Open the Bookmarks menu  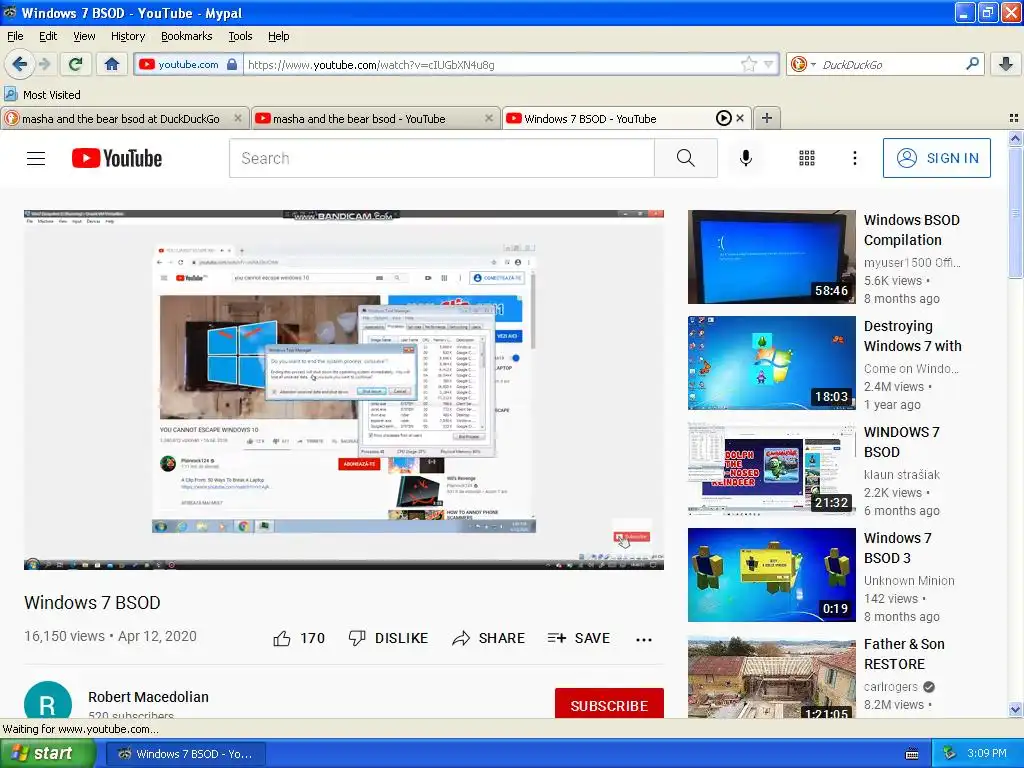(186, 36)
